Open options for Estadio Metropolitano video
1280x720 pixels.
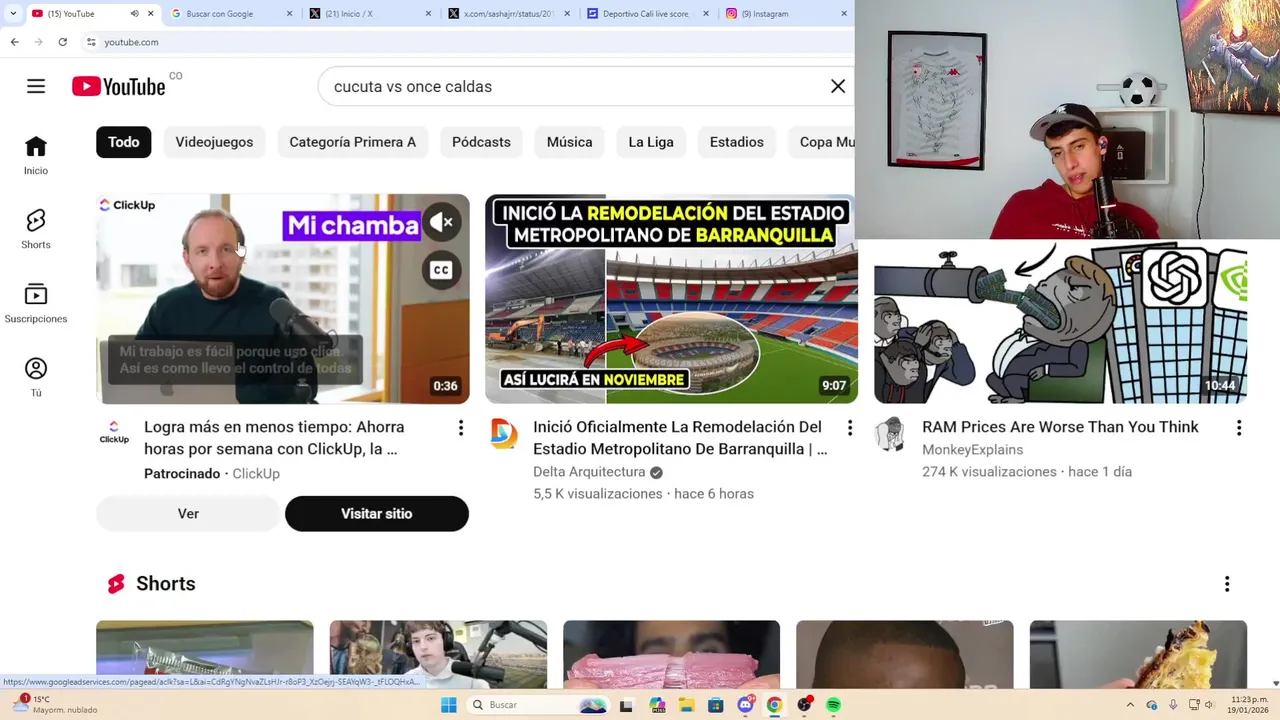(x=849, y=428)
